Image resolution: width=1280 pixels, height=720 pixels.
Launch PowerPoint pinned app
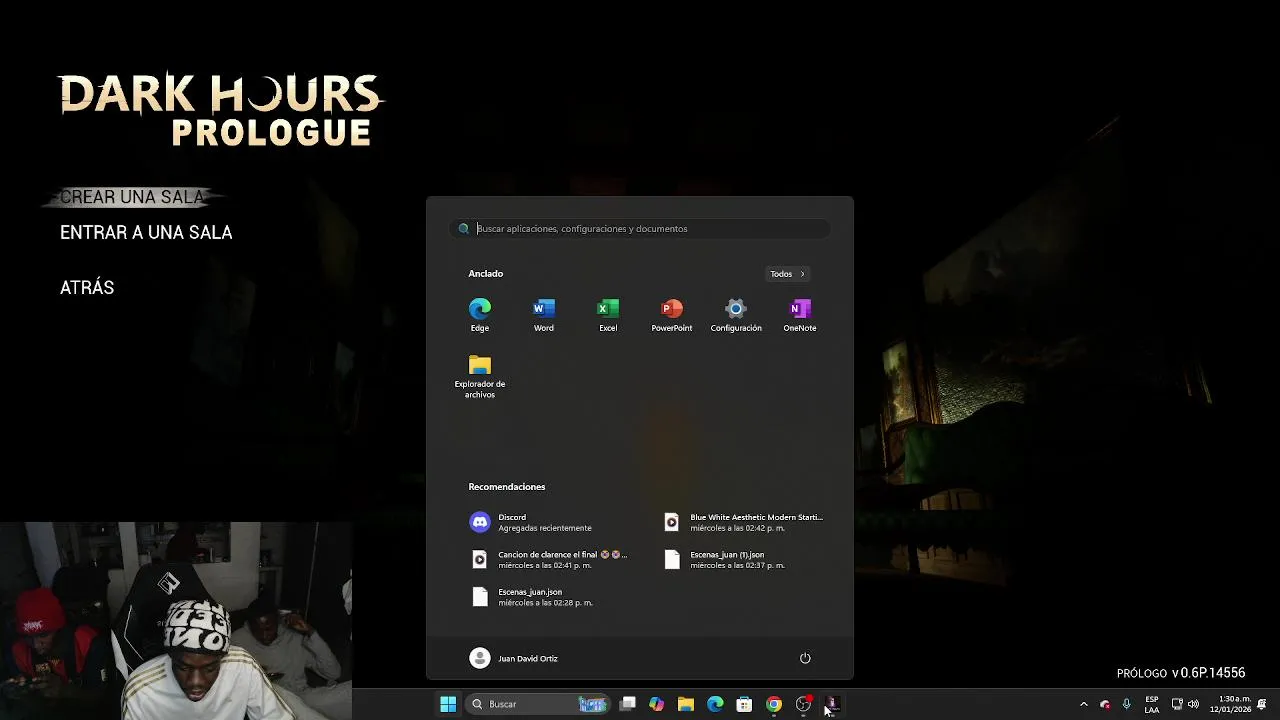click(x=672, y=315)
